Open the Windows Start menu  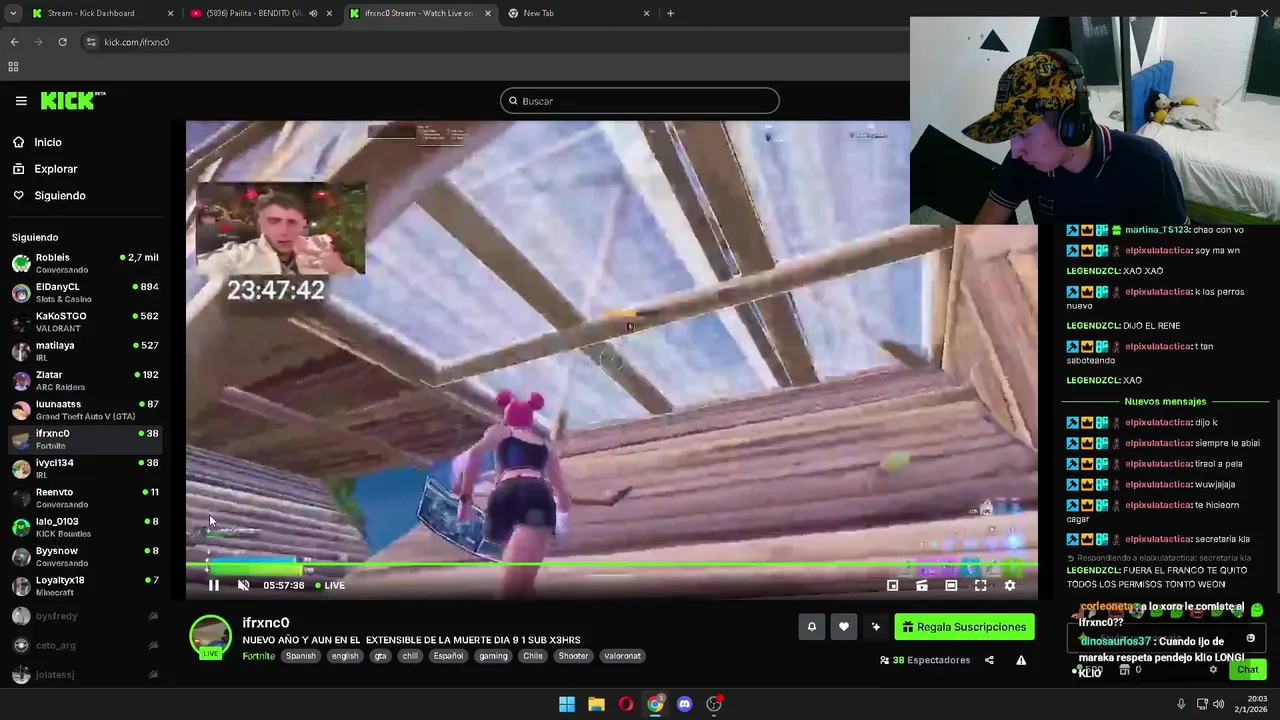point(567,704)
